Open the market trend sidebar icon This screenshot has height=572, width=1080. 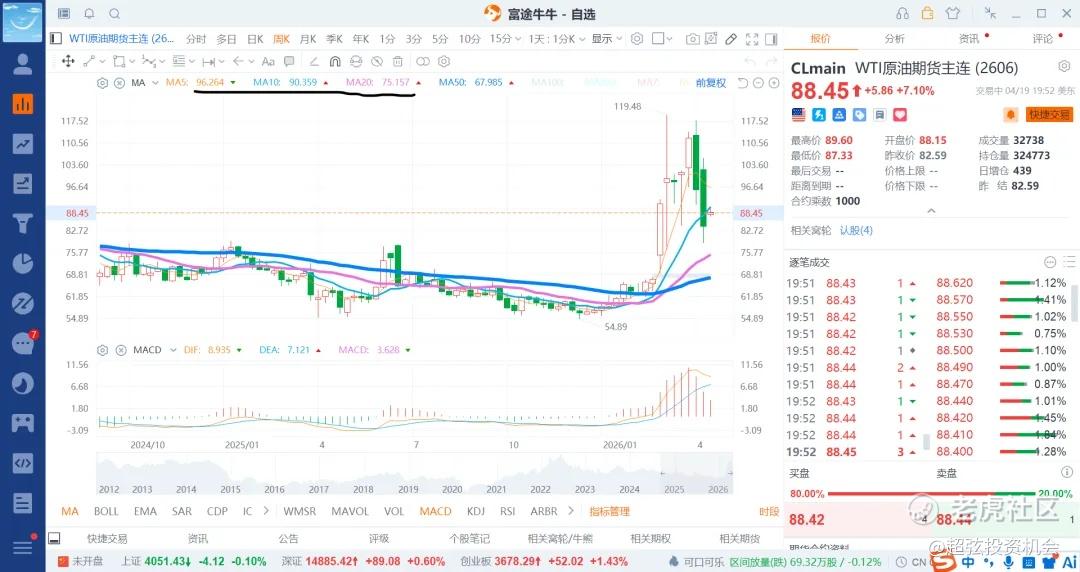coord(23,144)
